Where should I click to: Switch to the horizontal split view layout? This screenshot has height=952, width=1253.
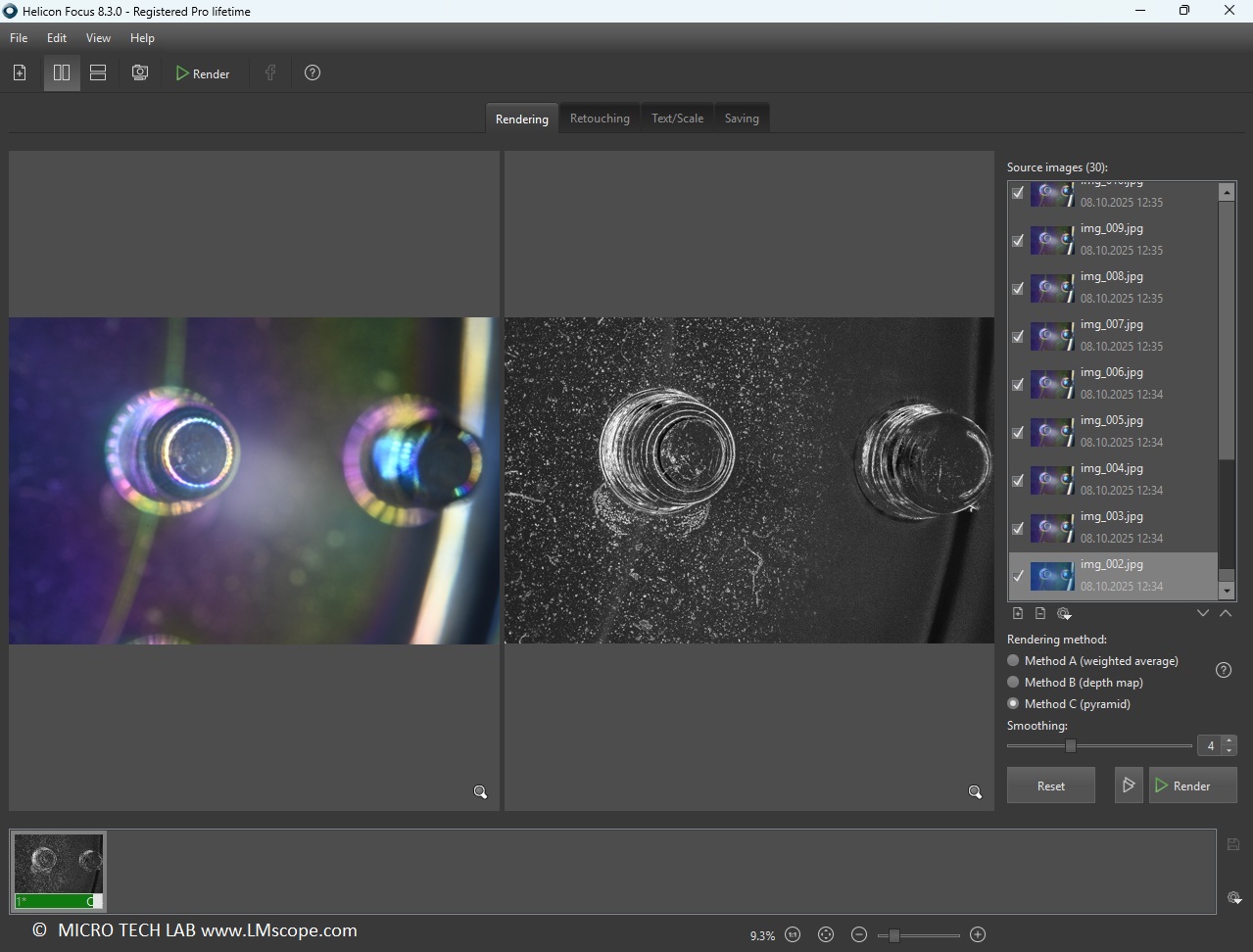coord(97,72)
